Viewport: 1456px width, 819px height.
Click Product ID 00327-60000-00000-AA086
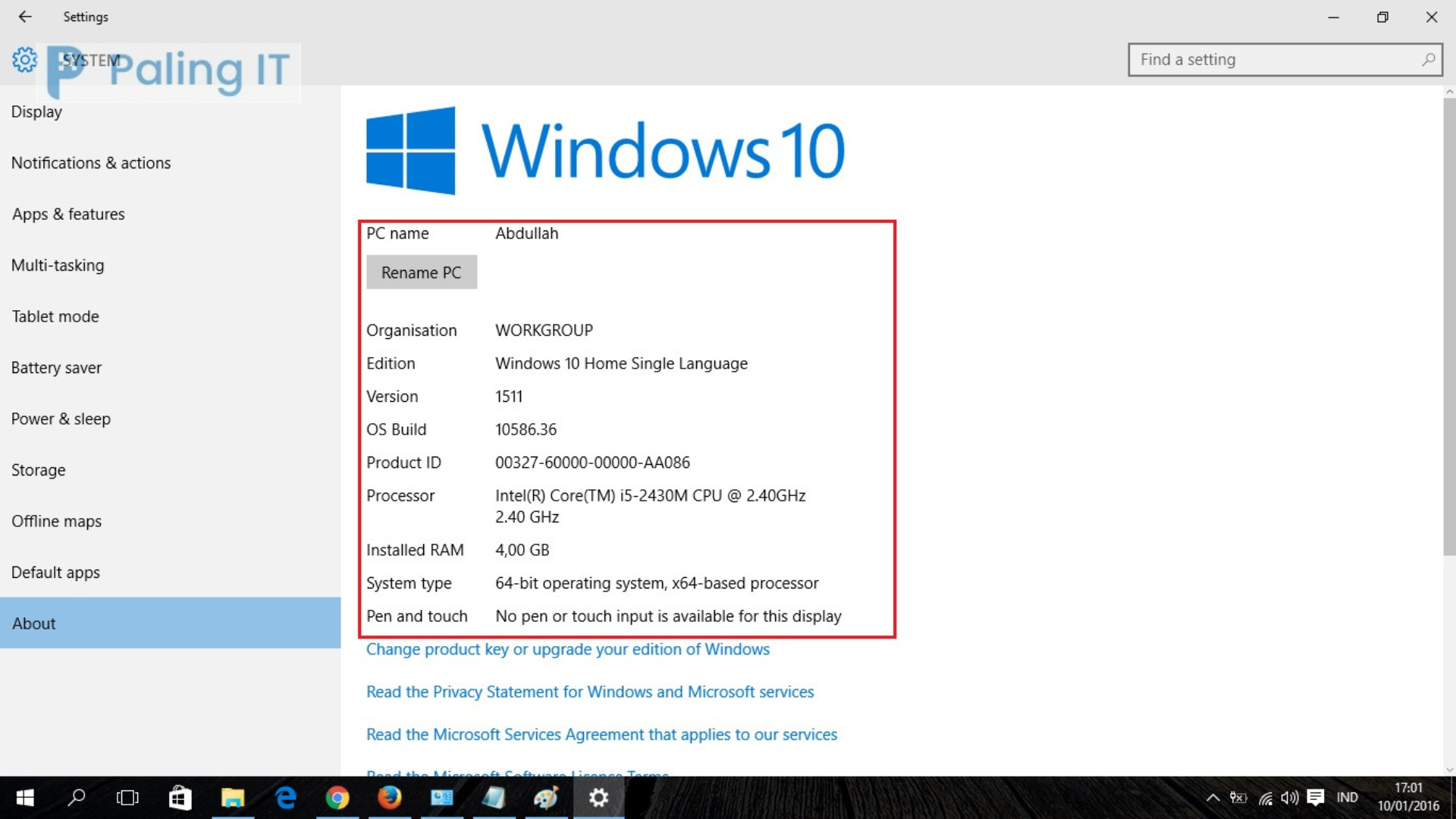pos(592,463)
